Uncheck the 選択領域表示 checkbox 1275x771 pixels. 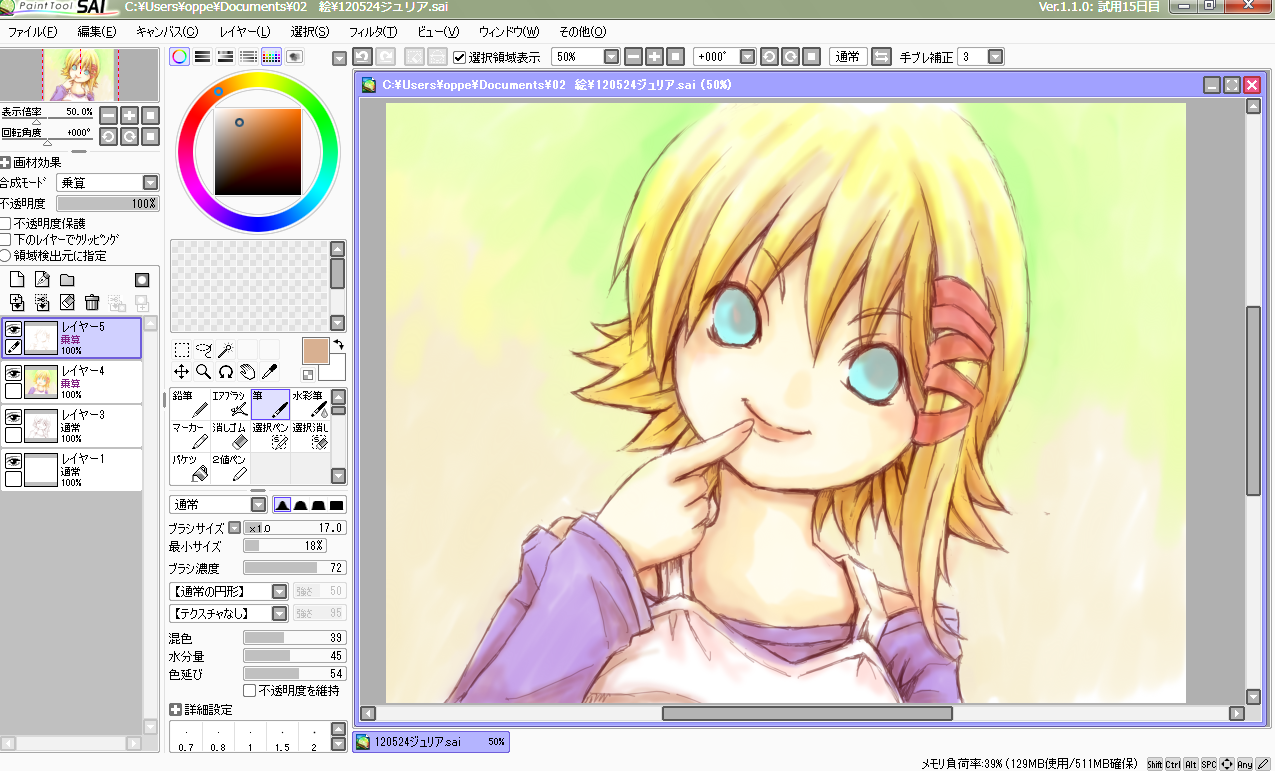[460, 57]
